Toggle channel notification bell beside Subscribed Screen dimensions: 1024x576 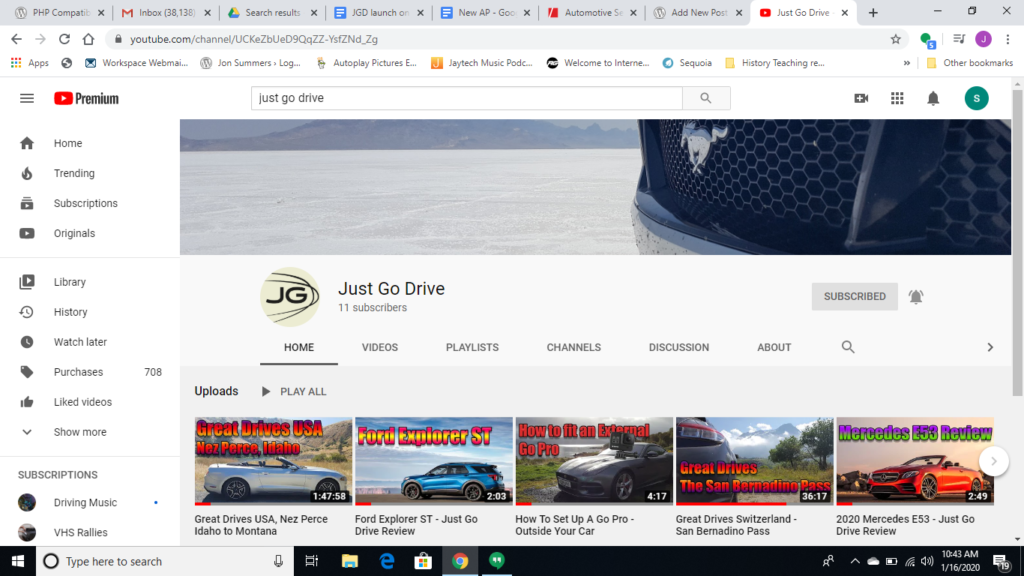point(916,296)
